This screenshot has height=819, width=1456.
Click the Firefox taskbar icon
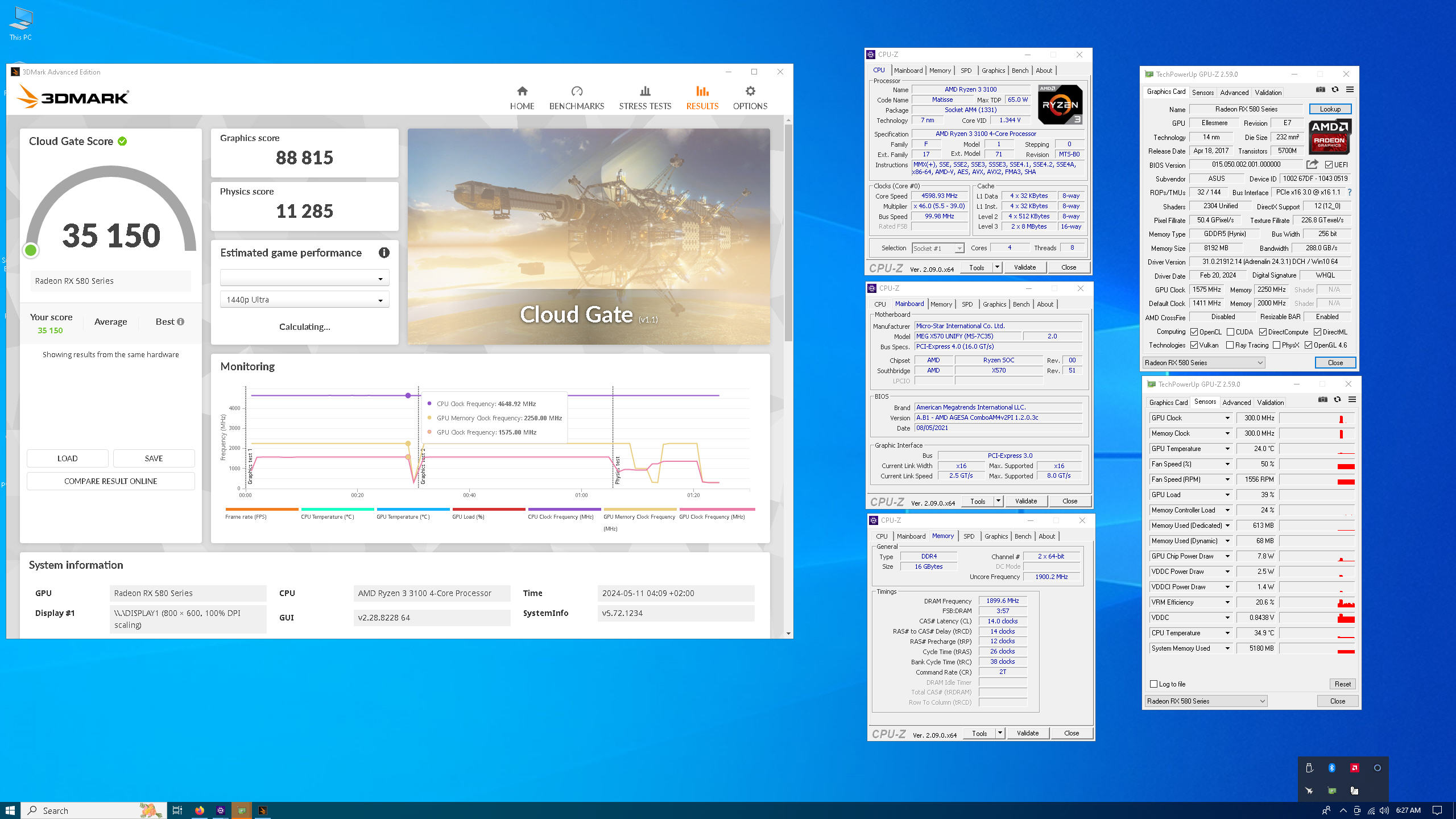point(200,810)
